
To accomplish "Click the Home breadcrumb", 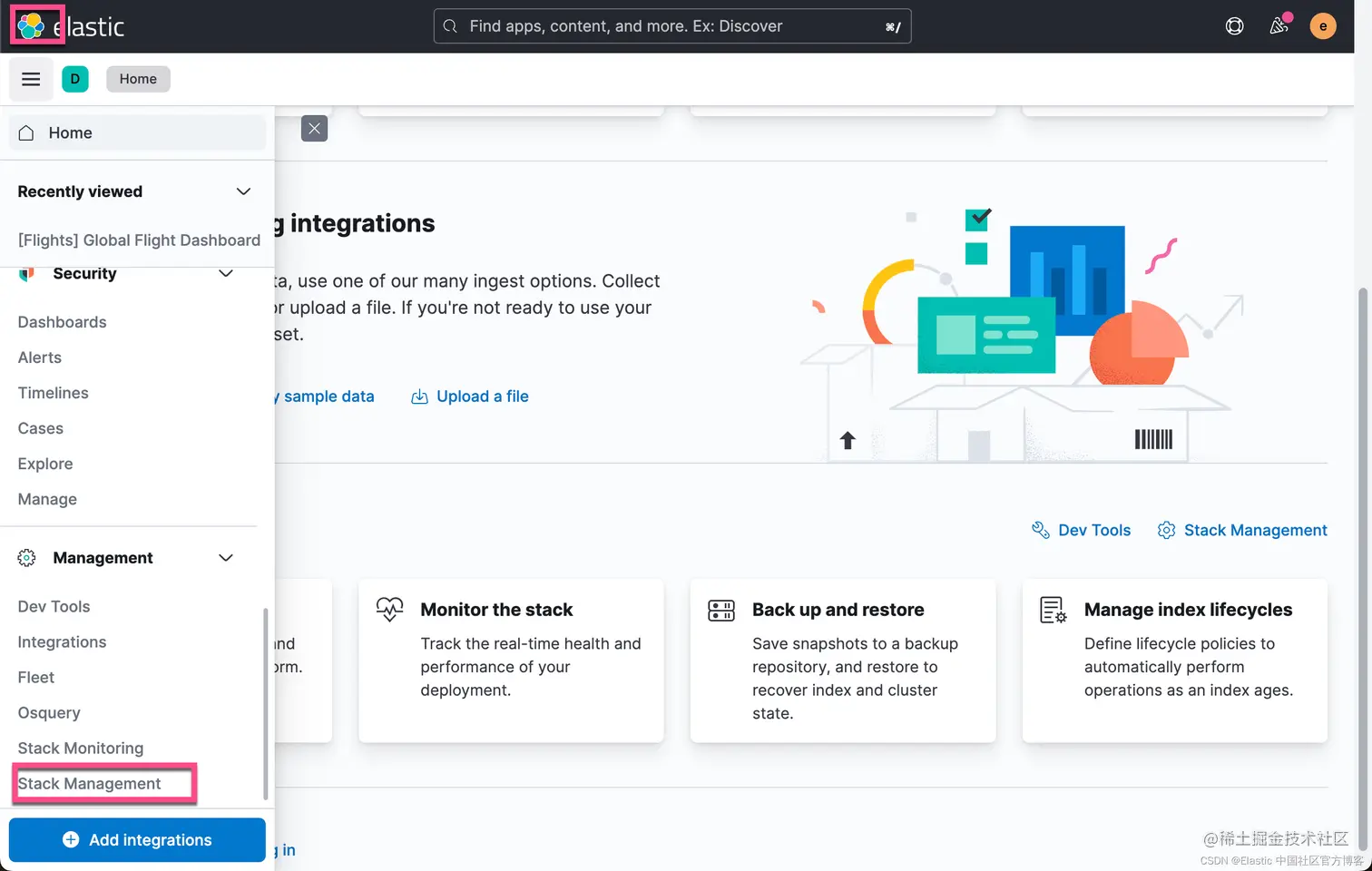I will [x=138, y=79].
